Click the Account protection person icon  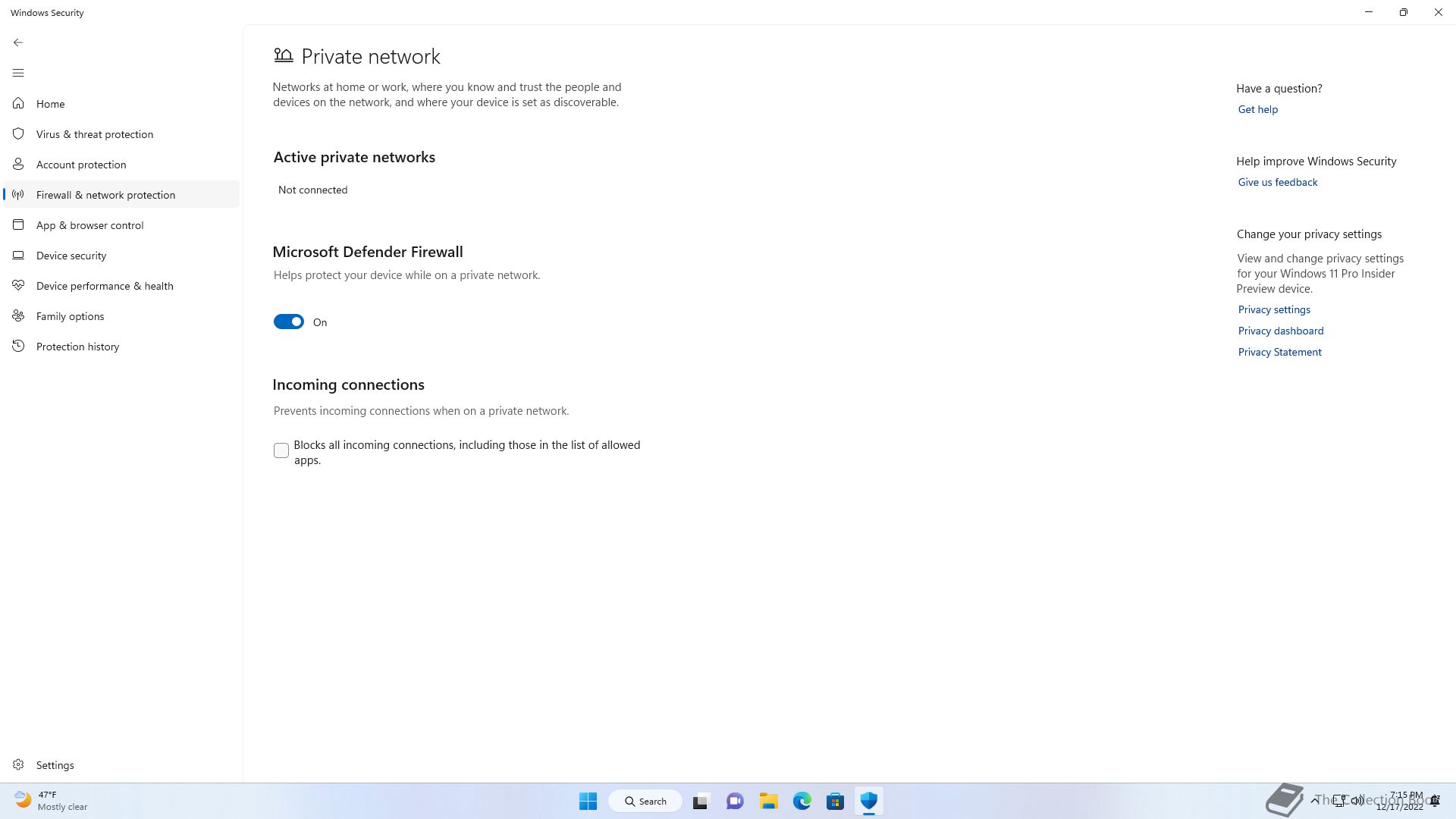pyautogui.click(x=18, y=164)
